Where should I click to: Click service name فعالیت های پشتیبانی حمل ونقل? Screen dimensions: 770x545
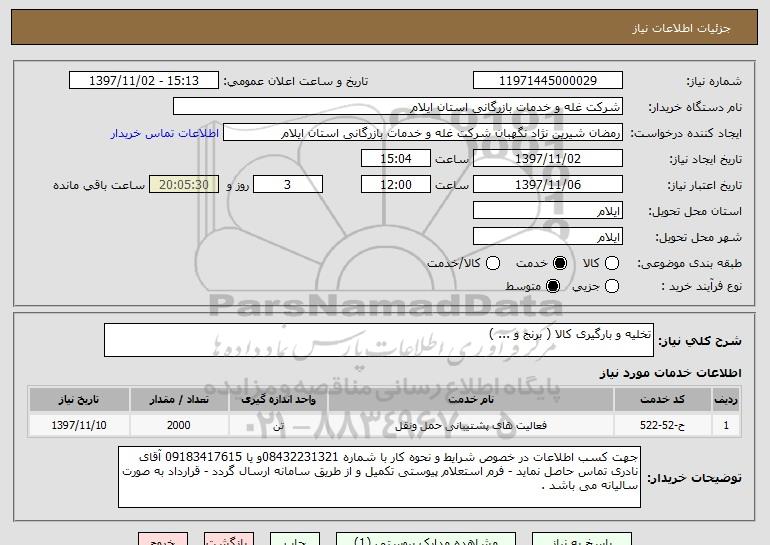coord(471,425)
